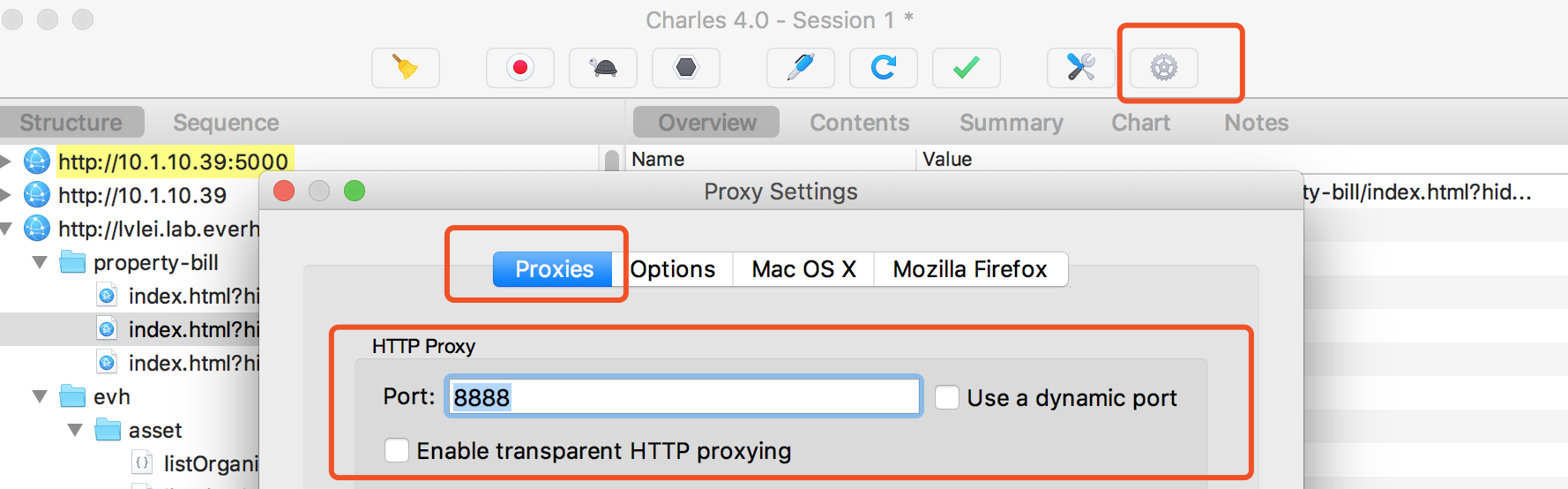Click the broom clear session icon
Screen dimensions: 1568x489
tap(405, 68)
